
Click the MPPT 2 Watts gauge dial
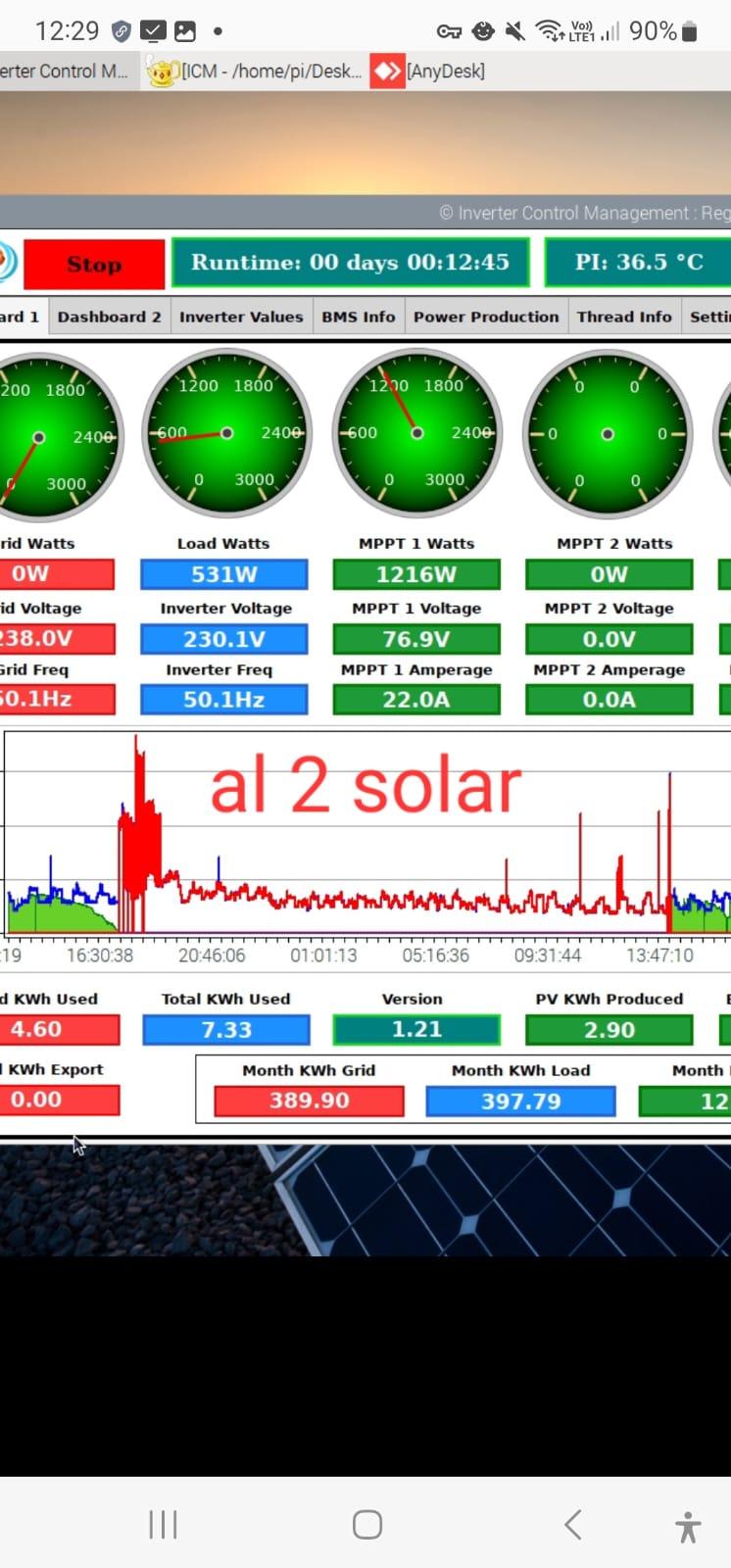[608, 433]
